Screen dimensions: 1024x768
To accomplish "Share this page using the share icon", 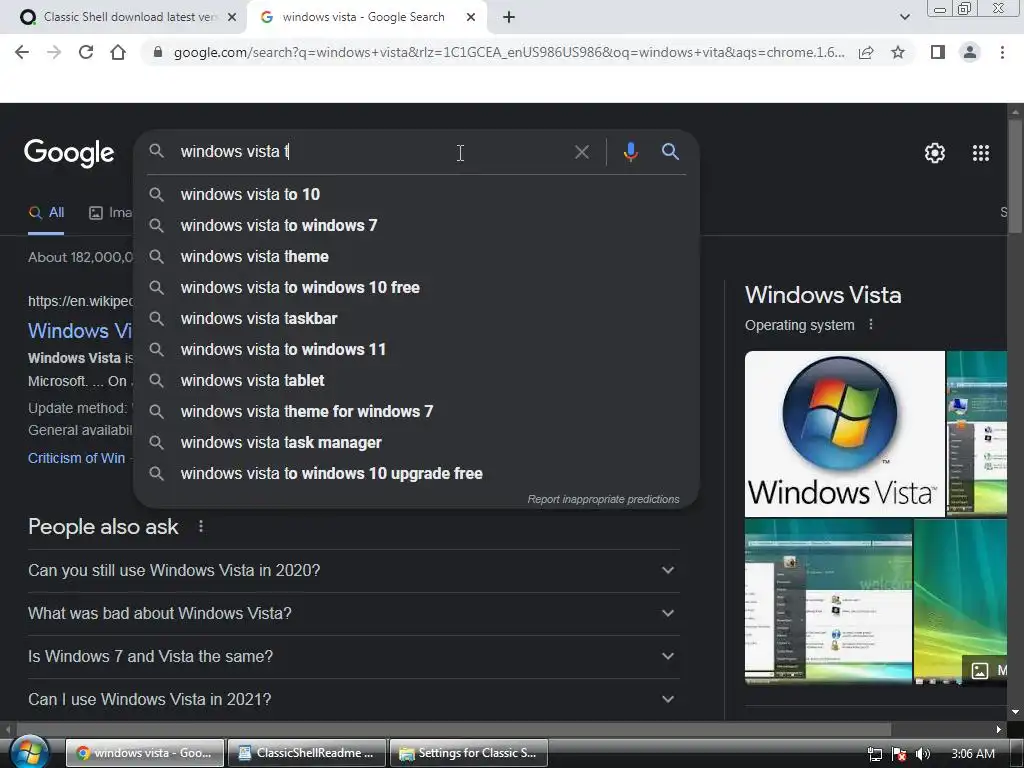I will [866, 52].
